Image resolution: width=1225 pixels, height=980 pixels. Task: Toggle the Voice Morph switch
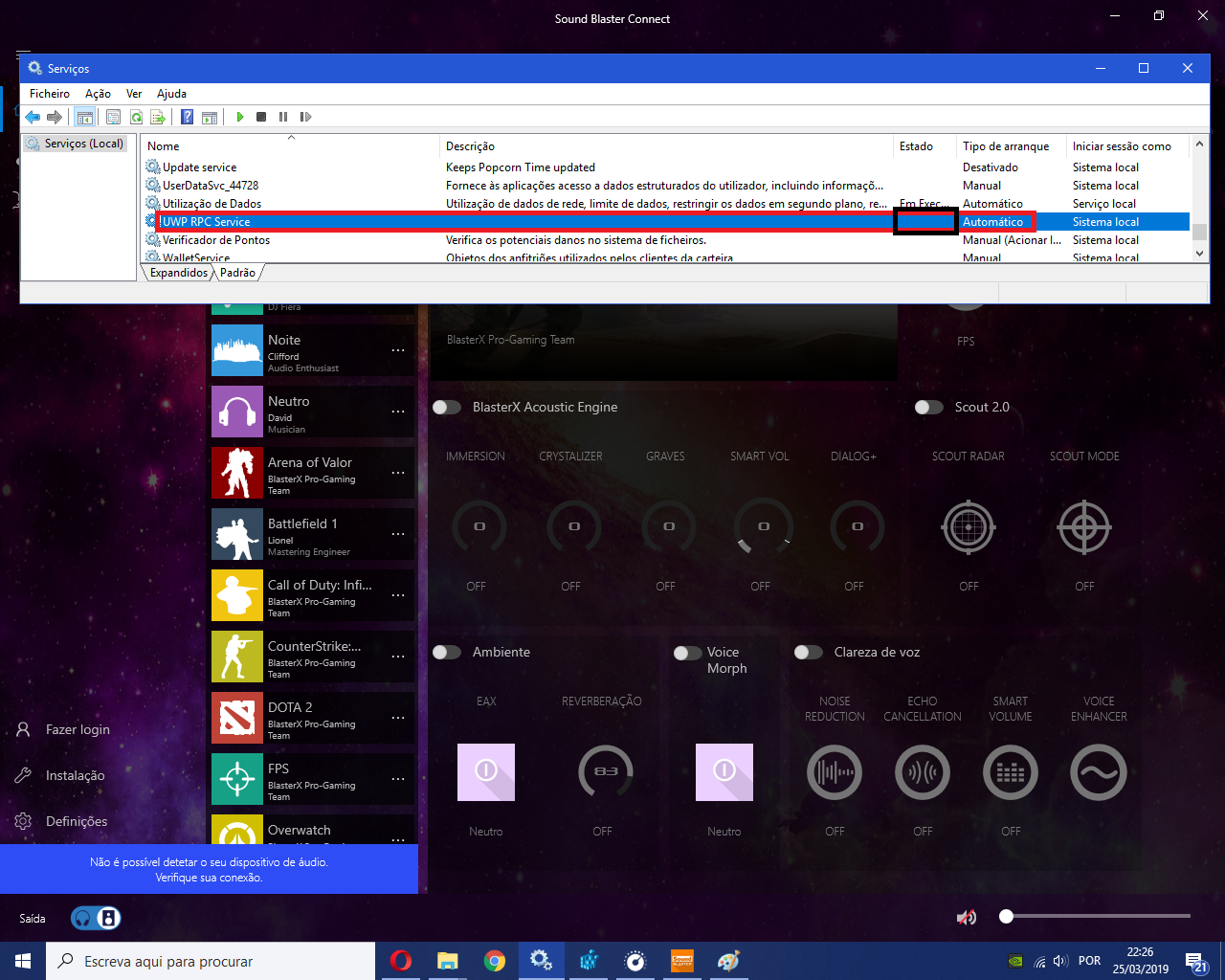coord(688,653)
